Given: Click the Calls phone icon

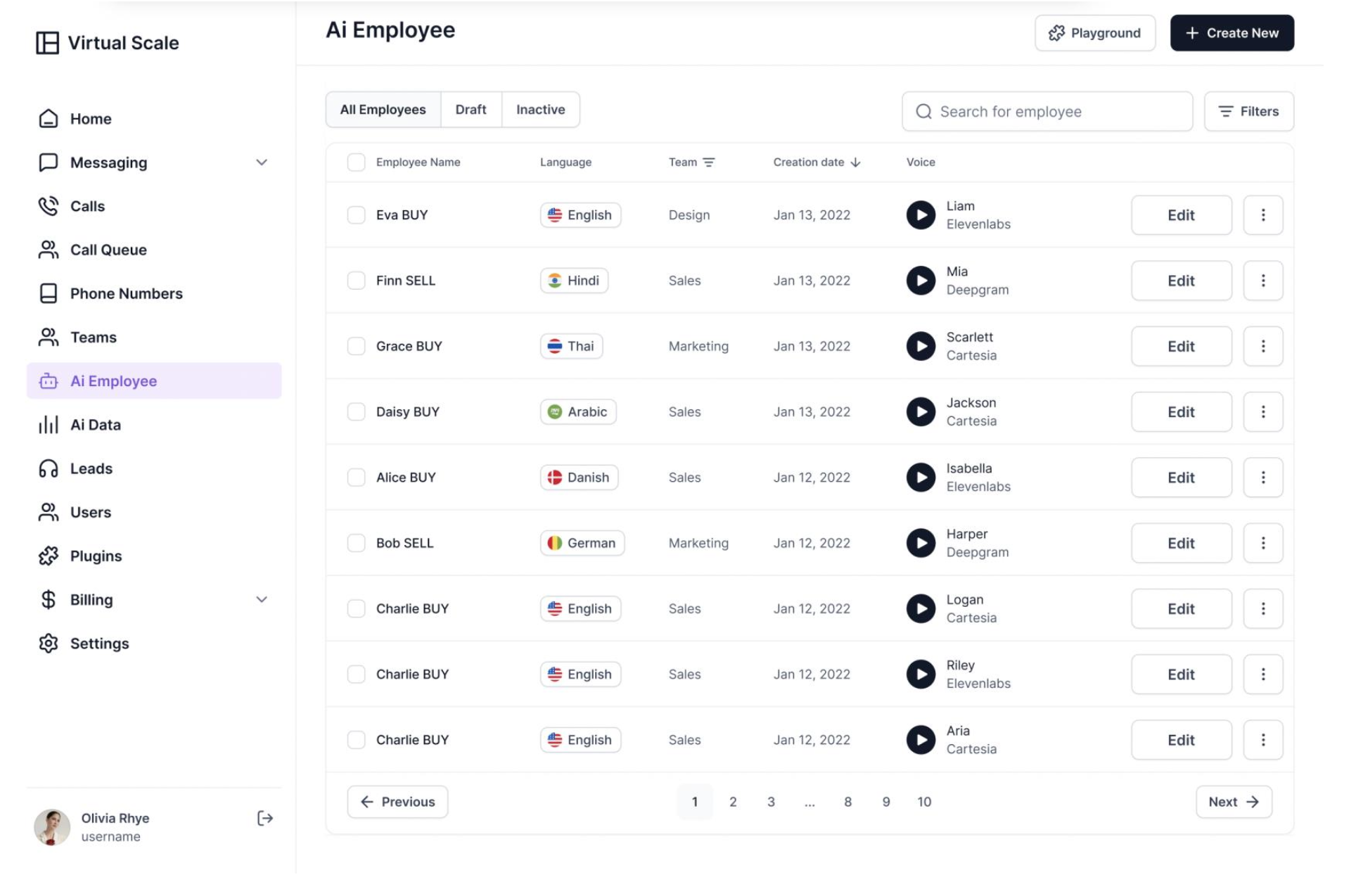Looking at the screenshot, I should 49,206.
